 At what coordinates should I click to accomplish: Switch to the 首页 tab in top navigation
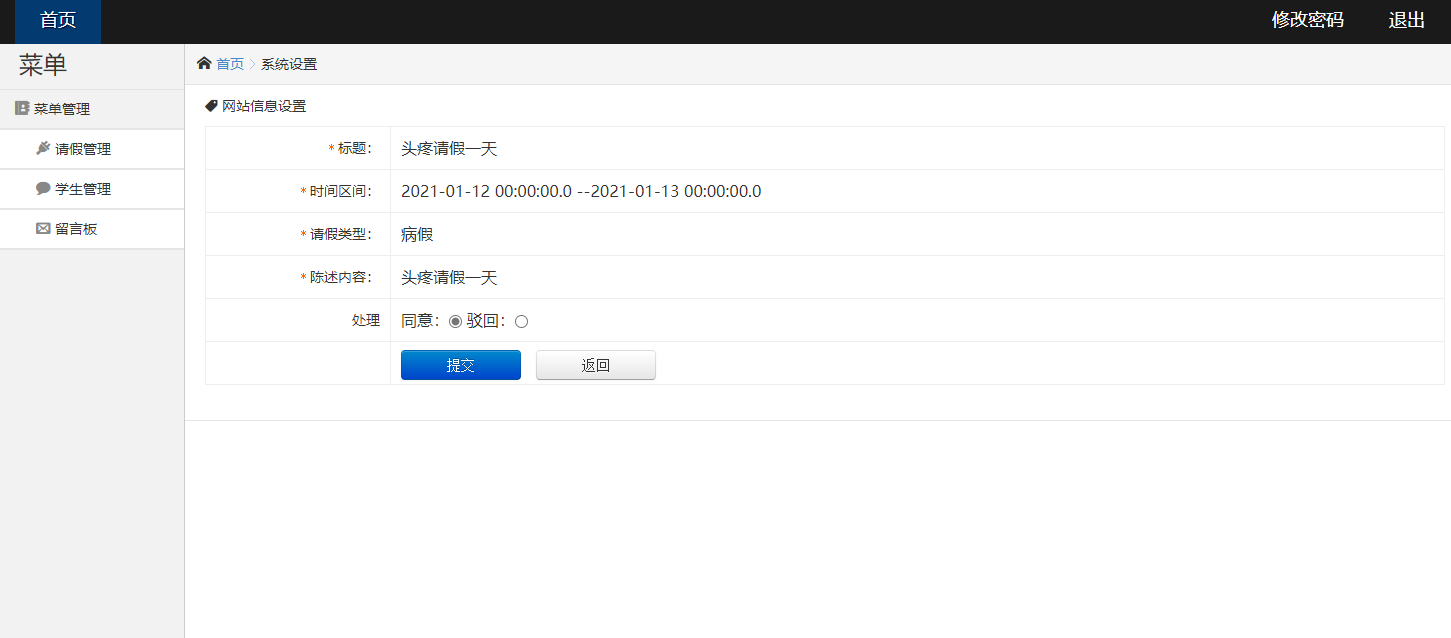(56, 20)
